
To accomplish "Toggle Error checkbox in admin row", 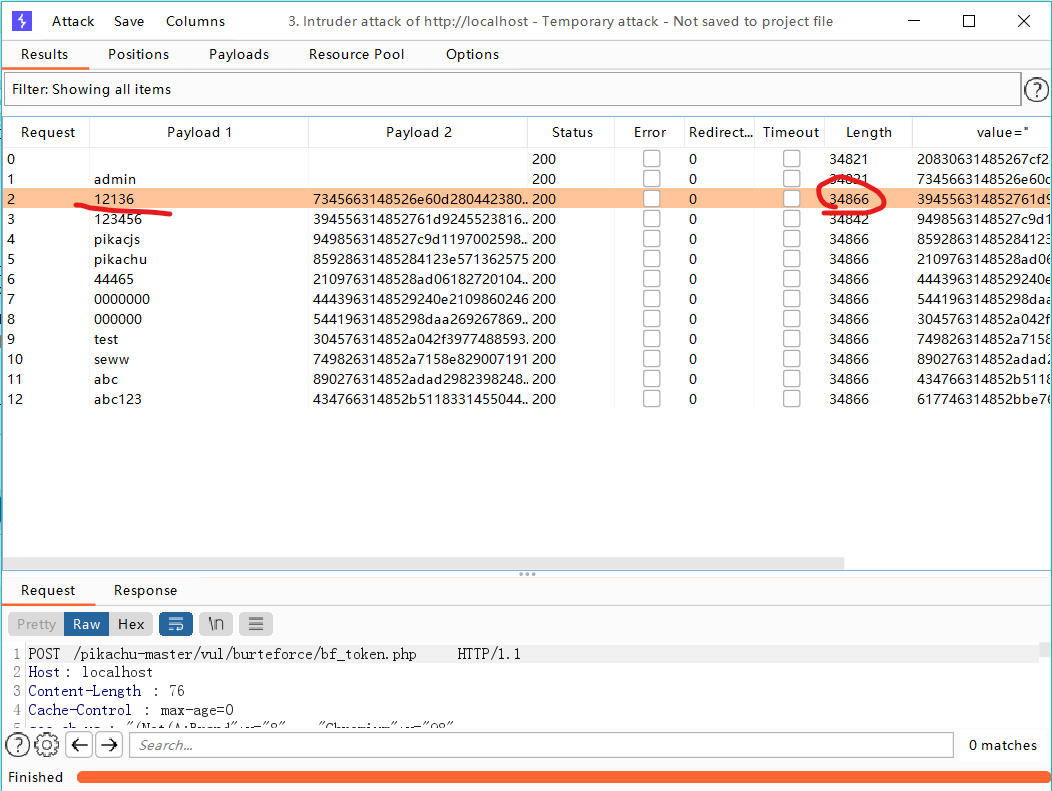I will click(x=651, y=179).
